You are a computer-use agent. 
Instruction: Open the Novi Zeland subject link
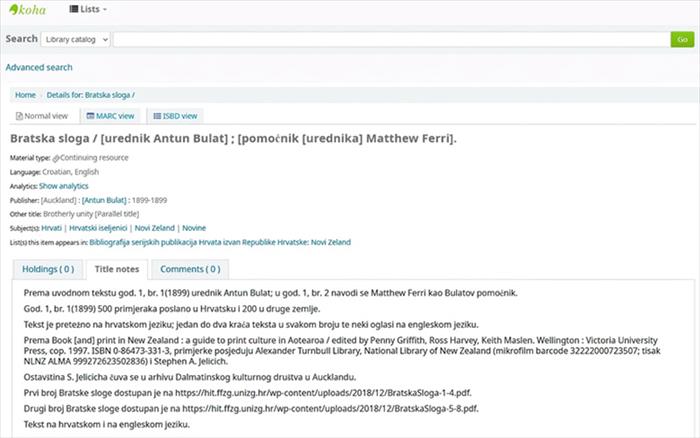[x=154, y=228]
